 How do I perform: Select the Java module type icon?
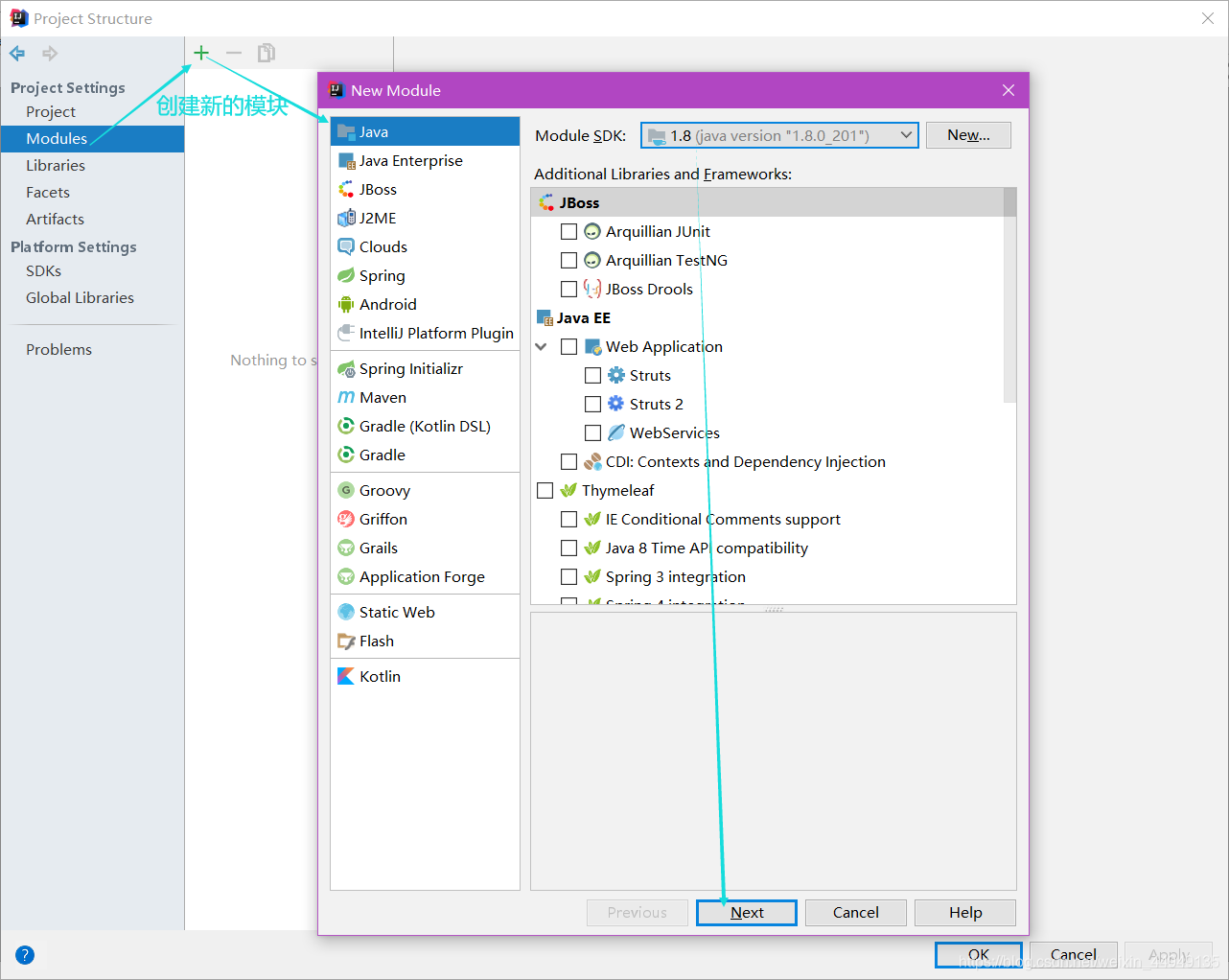tap(346, 131)
